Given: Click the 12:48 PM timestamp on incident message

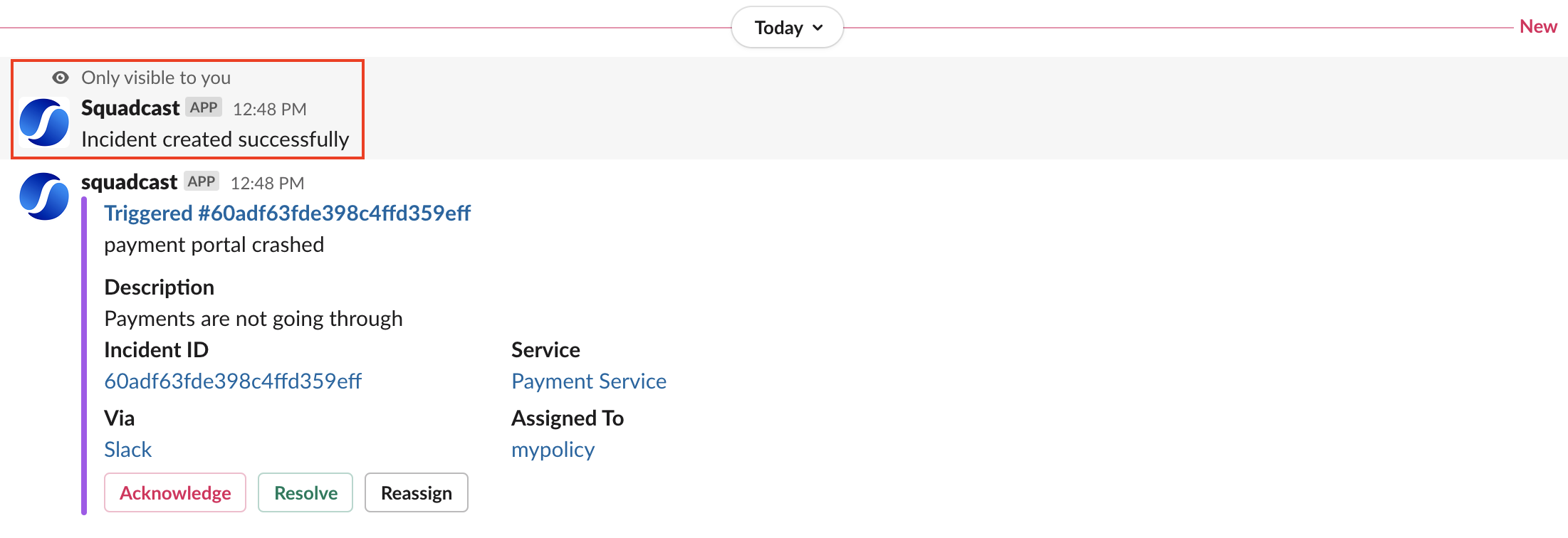Looking at the screenshot, I should (268, 183).
